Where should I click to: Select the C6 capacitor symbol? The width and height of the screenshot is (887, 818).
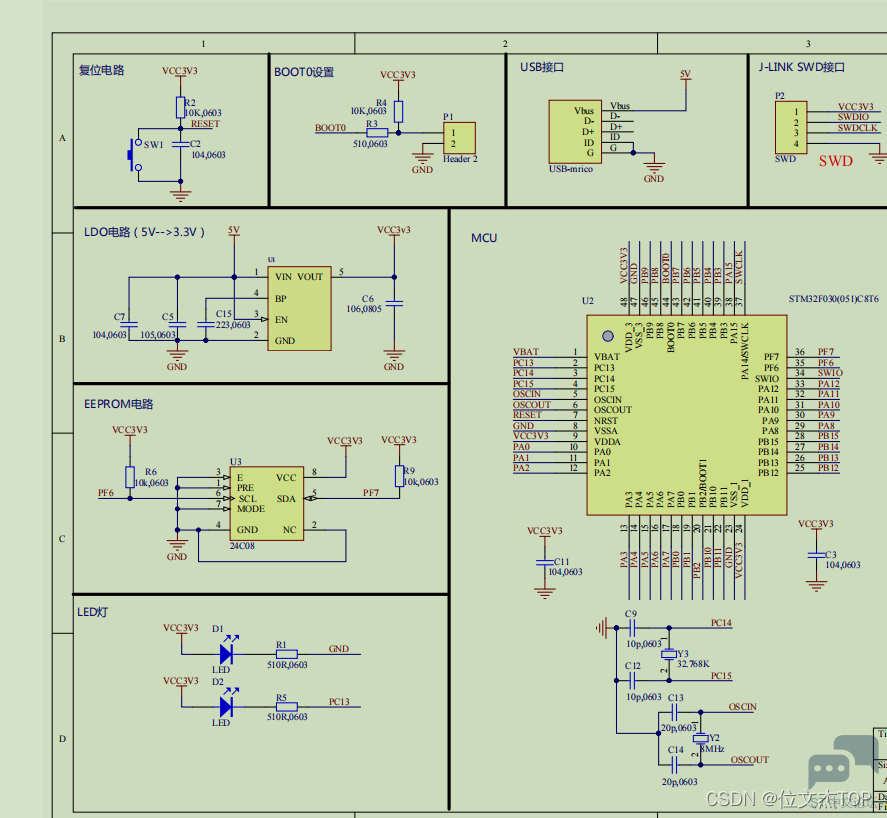[394, 304]
